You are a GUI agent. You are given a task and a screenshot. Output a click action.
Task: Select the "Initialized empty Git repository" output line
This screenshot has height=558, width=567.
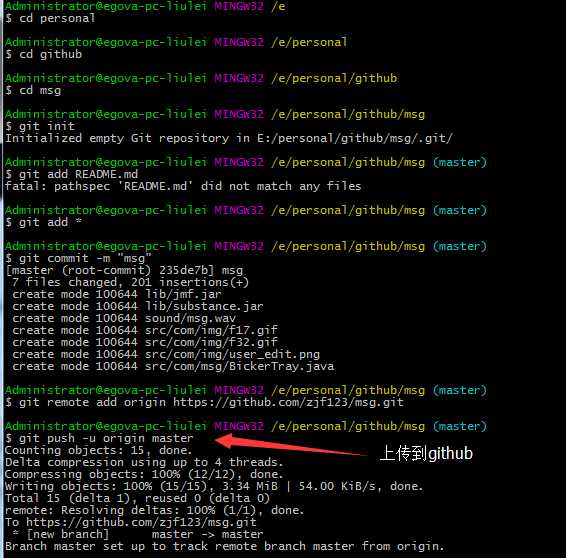(x=229, y=138)
